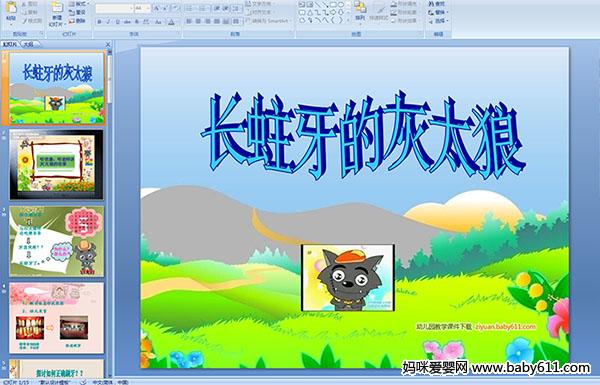This screenshot has width=600, height=385.
Task: Click the Clear Formatting icon
Action: pos(175,8)
